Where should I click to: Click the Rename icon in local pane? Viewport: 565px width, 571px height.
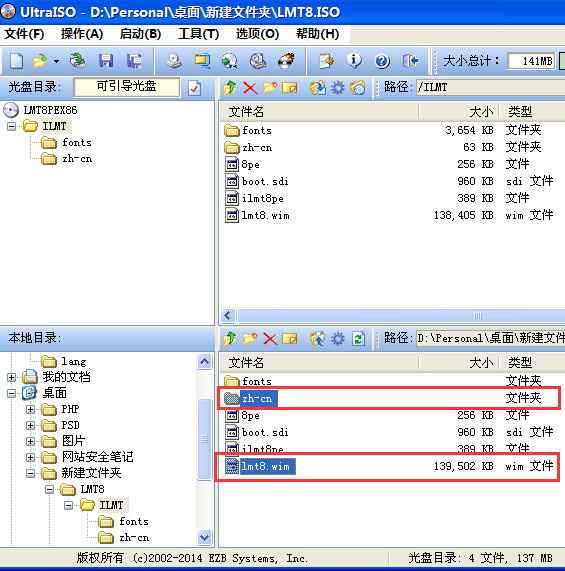(290, 339)
